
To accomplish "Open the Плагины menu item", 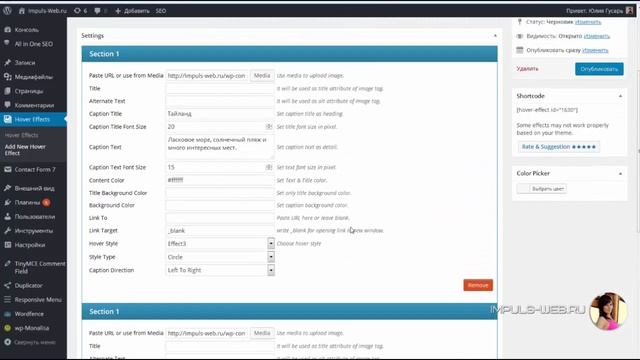I will (x=27, y=202).
